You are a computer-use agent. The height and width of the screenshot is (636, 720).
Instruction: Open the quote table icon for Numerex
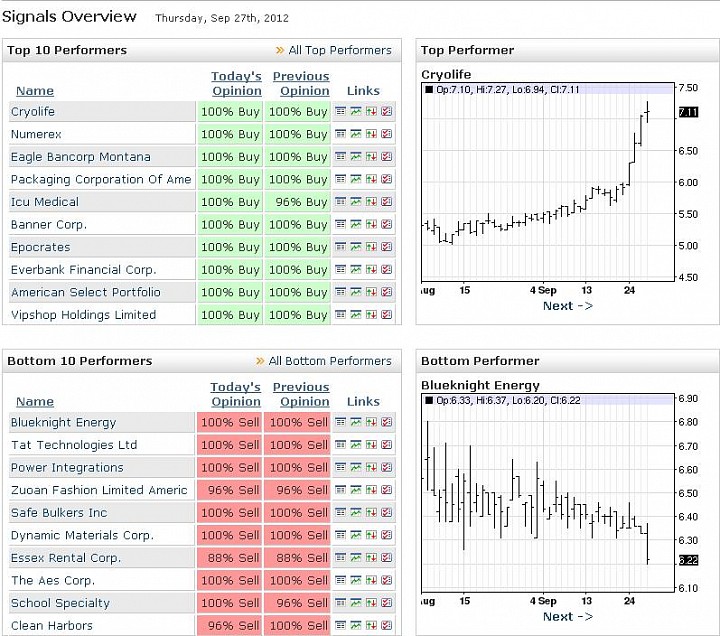click(340, 134)
